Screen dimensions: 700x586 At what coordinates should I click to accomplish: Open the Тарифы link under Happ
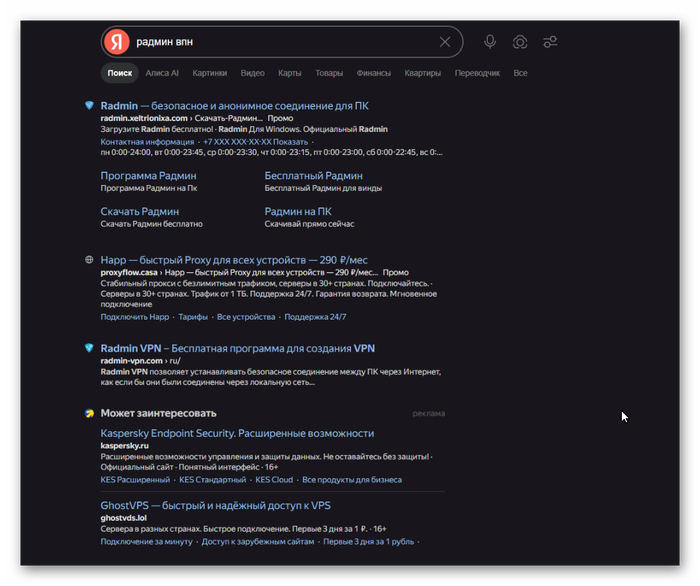(x=193, y=317)
